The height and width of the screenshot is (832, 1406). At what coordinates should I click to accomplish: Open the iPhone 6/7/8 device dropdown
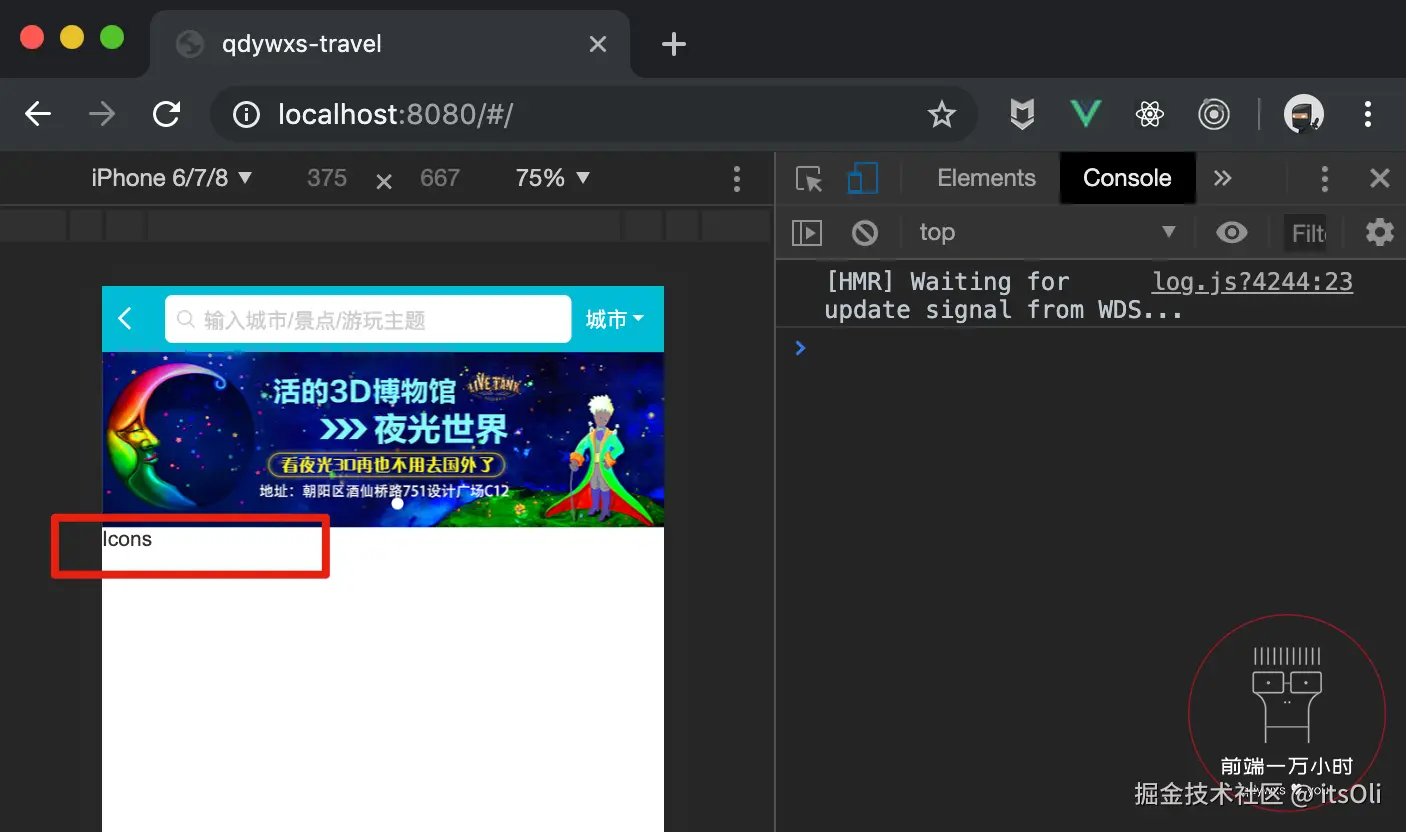pos(172,178)
